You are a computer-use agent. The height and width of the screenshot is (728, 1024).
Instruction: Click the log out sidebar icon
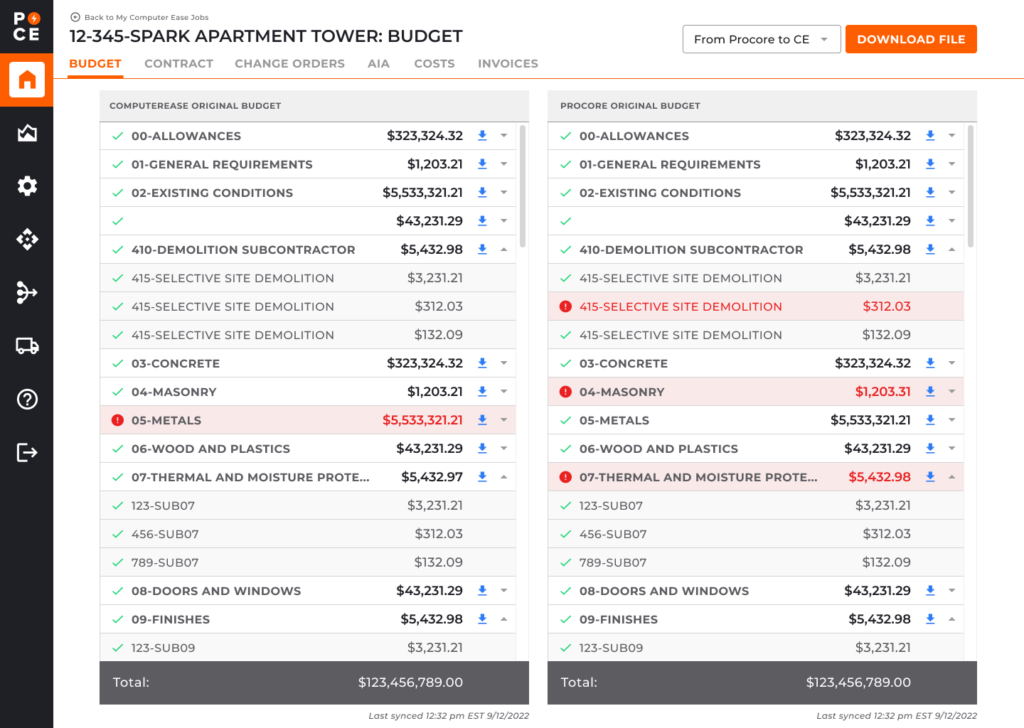pos(27,452)
